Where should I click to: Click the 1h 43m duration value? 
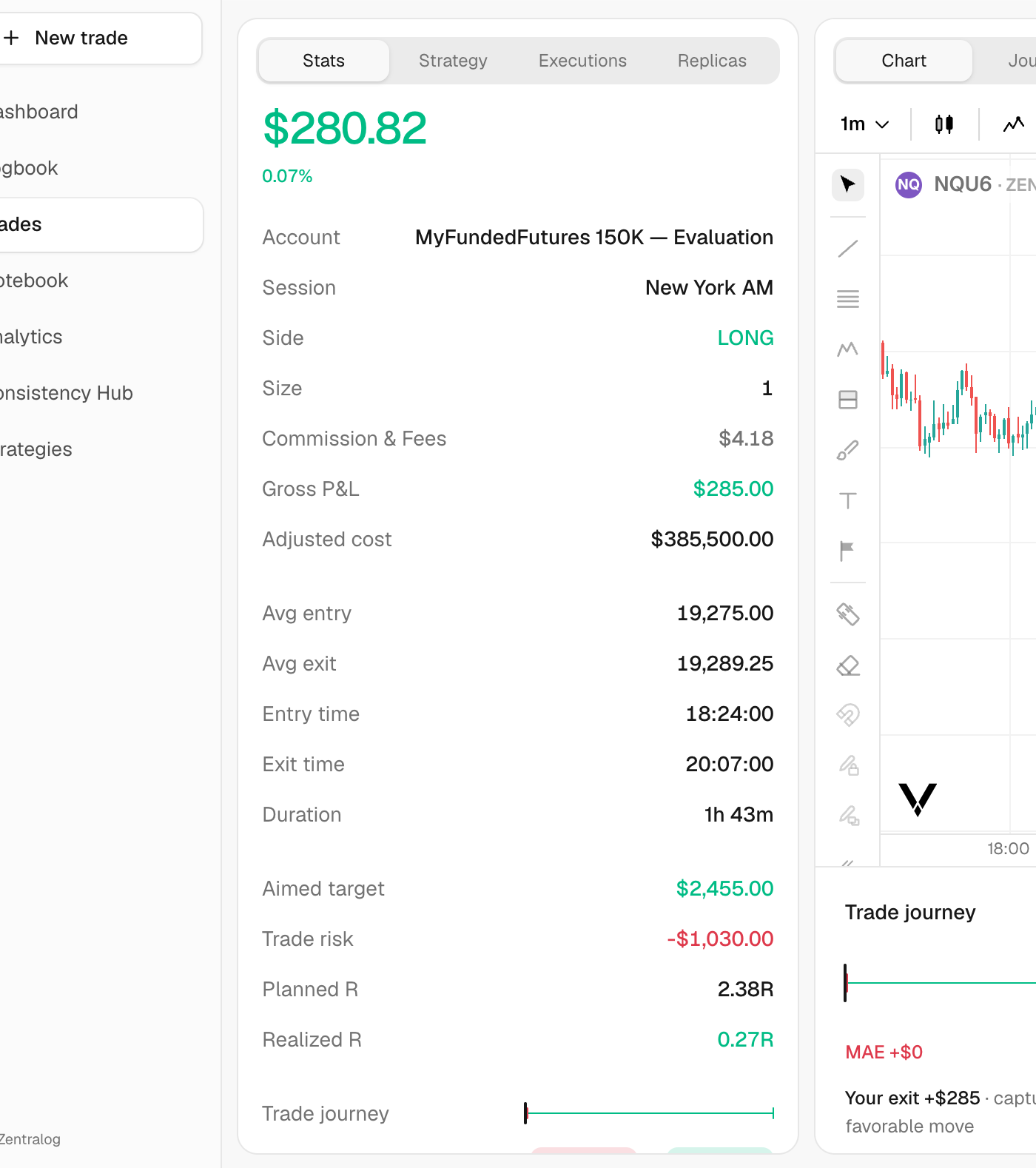(739, 815)
